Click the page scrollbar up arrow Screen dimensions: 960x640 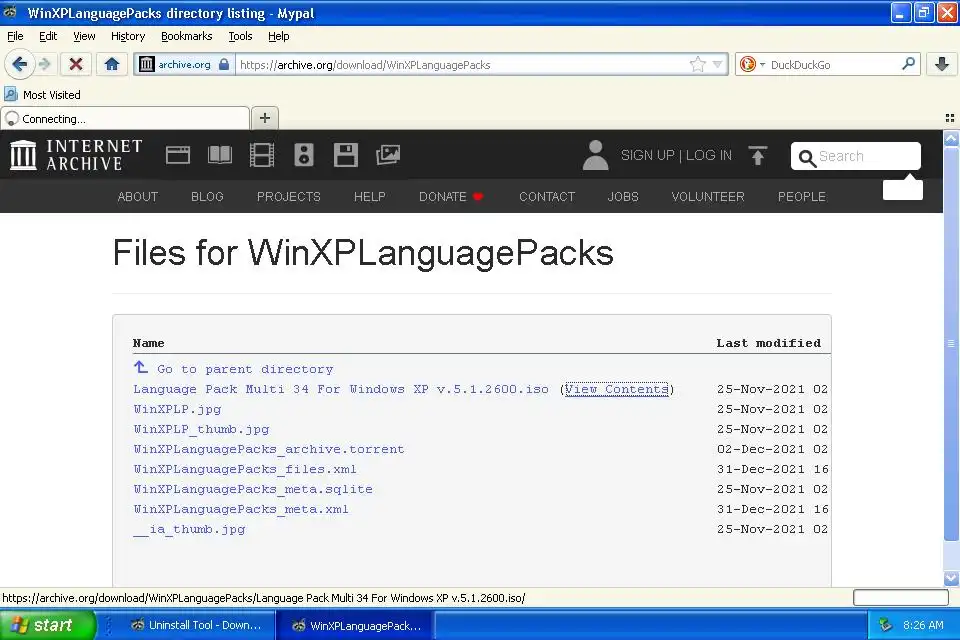(951, 138)
